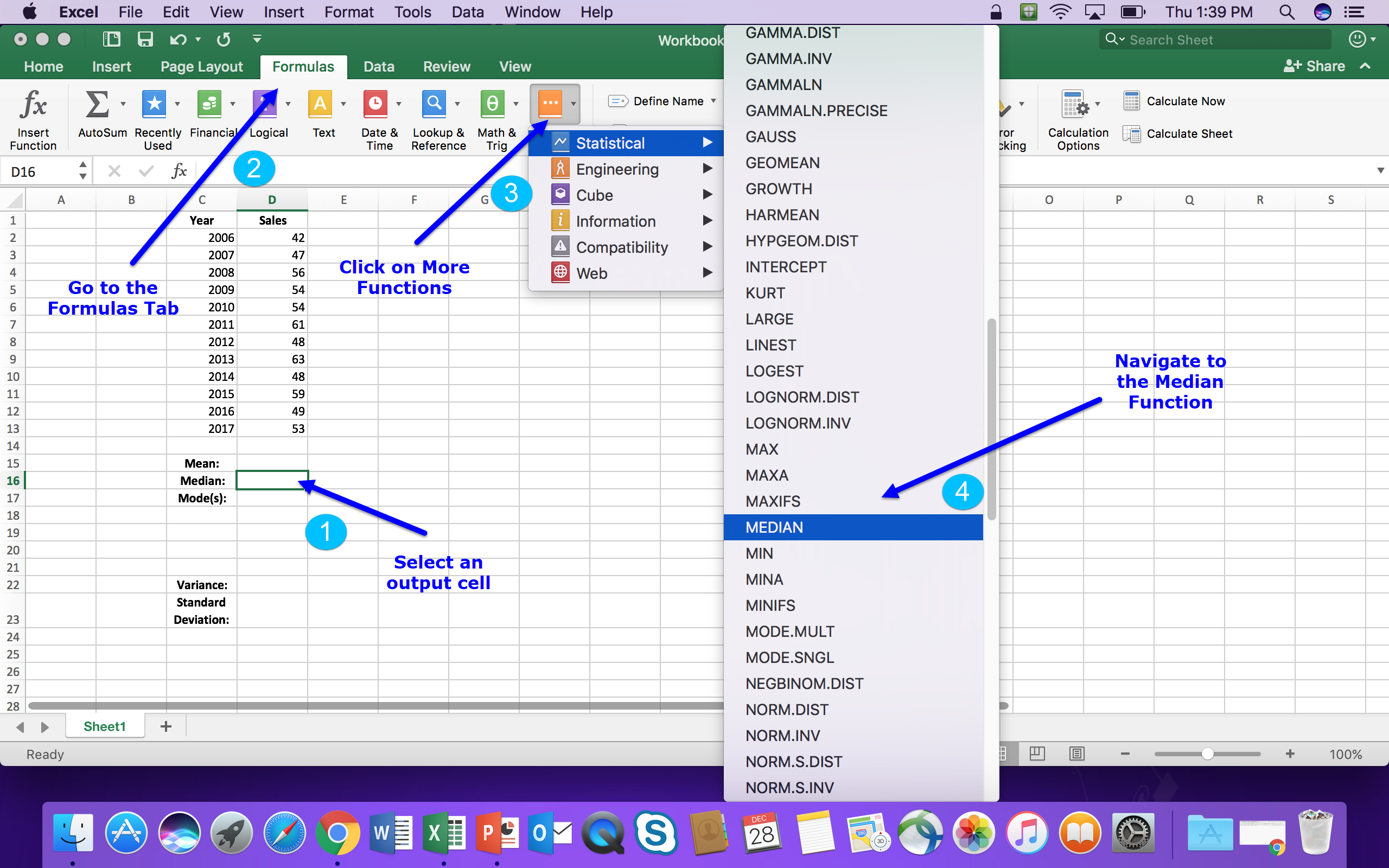Open the Lookup & Reference functions icon
The width and height of the screenshot is (1389, 868).
[435, 104]
